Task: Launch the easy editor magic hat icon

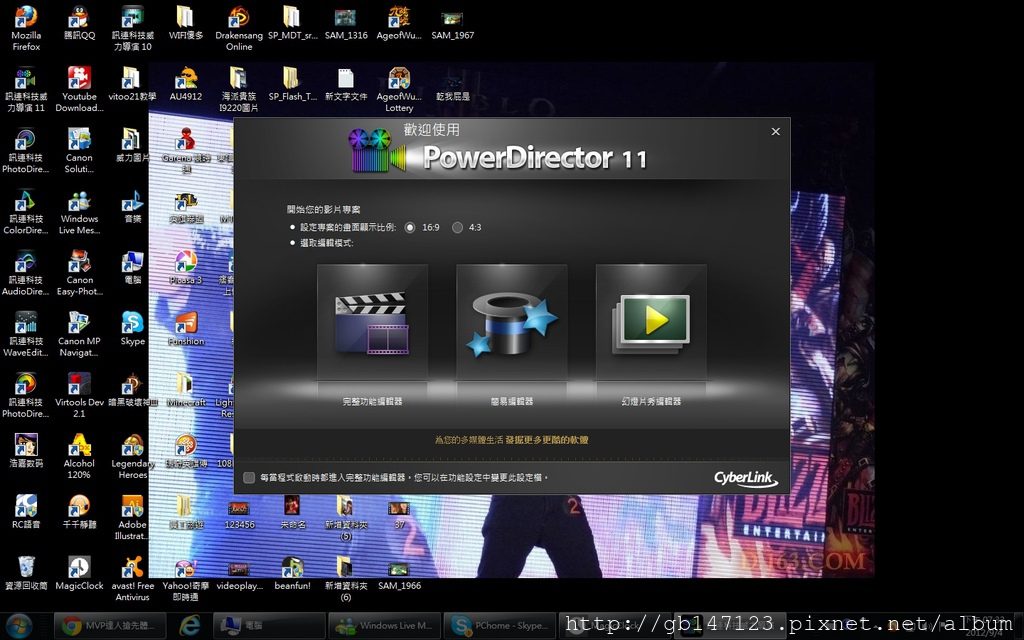Action: coord(511,323)
